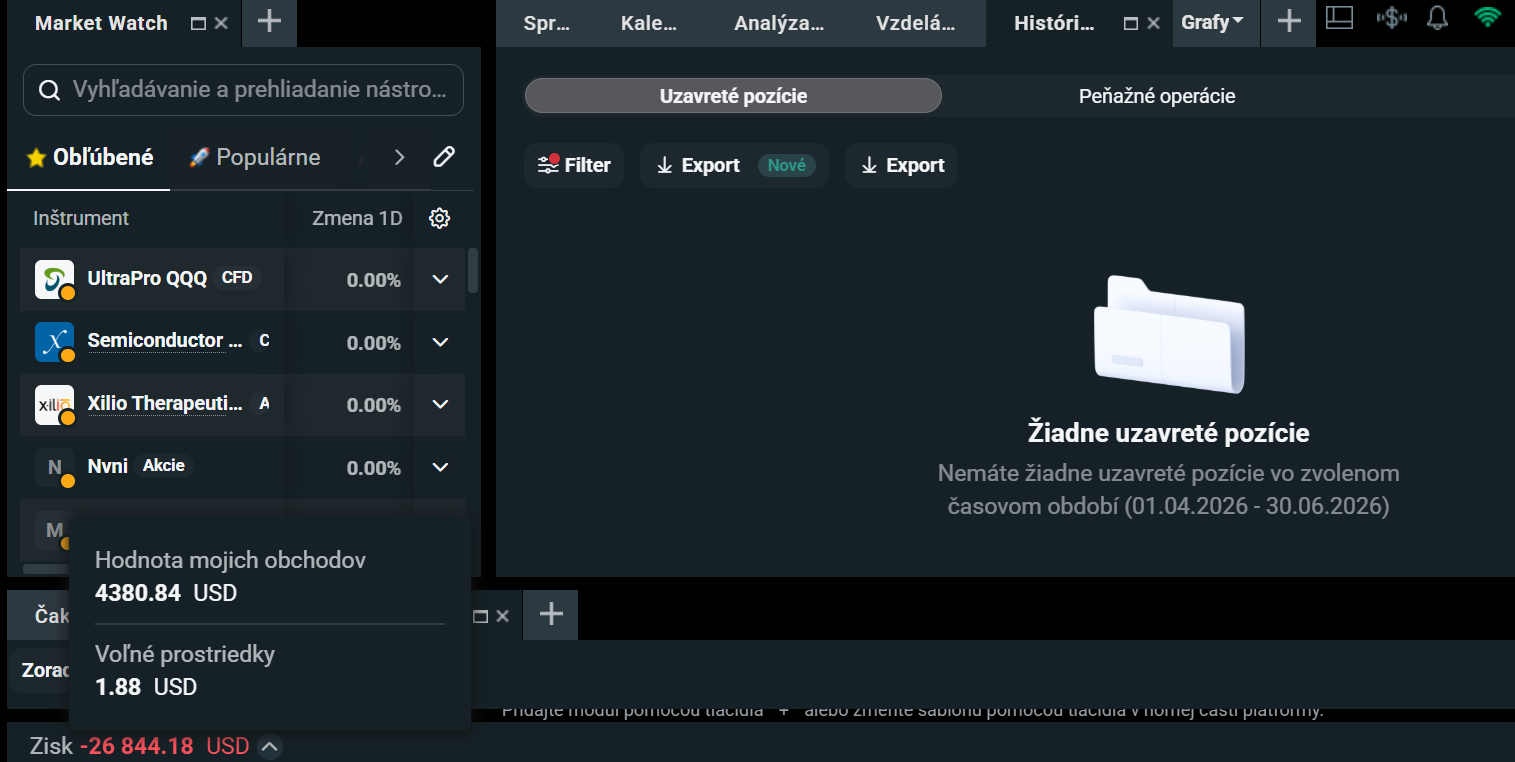This screenshot has height=762, width=1515.
Task: Click the Market Watch vertical scrollbar
Action: 473,270
